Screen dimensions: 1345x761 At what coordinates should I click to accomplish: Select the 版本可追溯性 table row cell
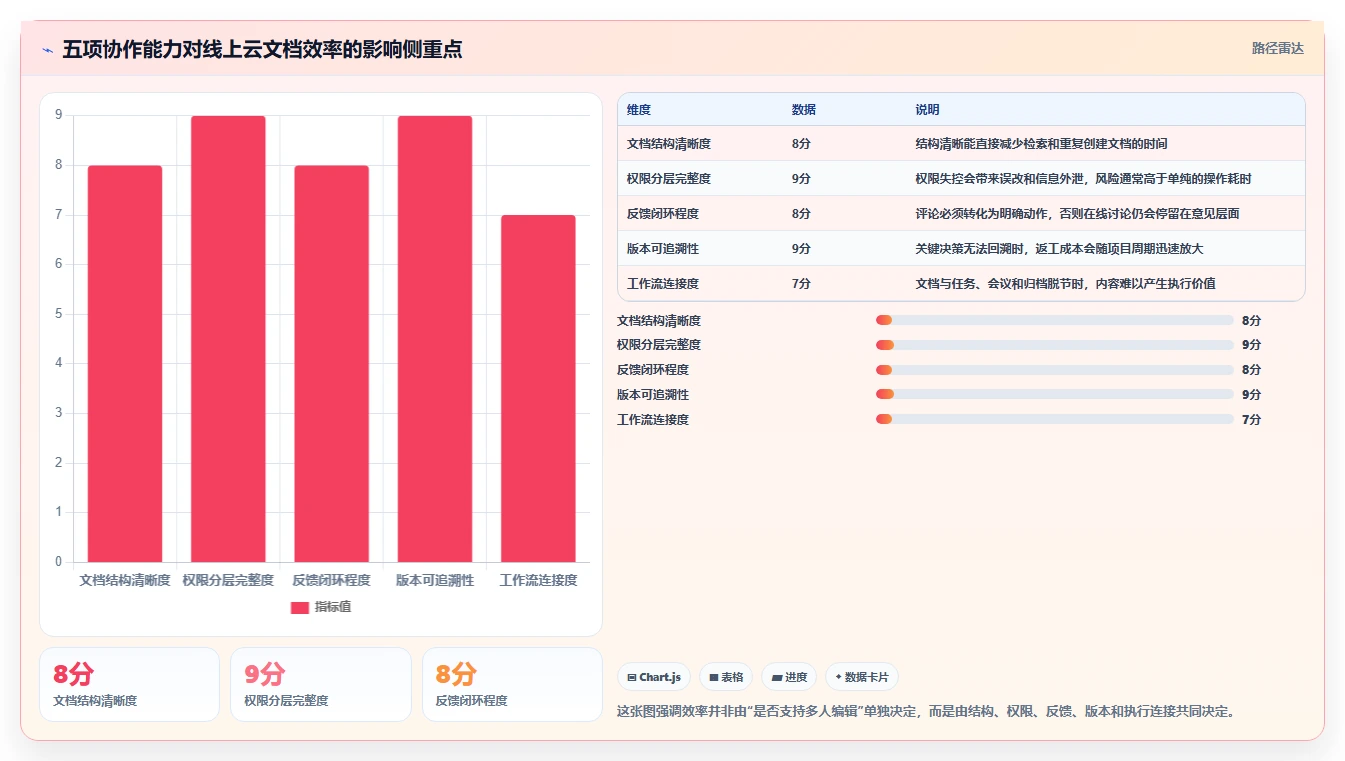click(x=663, y=249)
